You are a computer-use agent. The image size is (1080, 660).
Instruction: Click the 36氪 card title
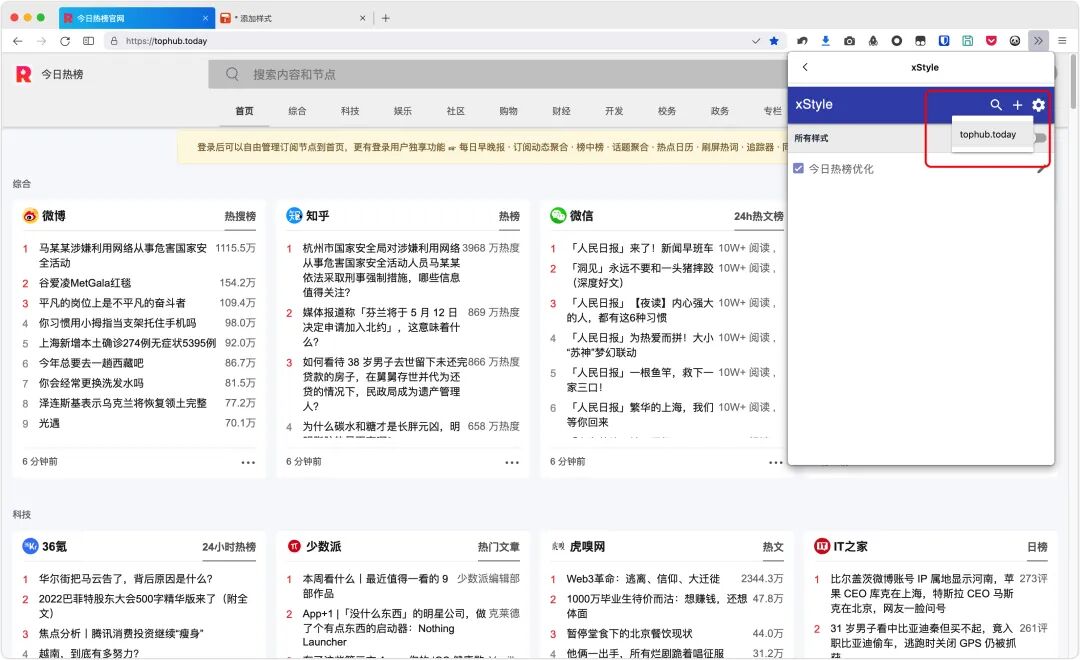pos(54,546)
